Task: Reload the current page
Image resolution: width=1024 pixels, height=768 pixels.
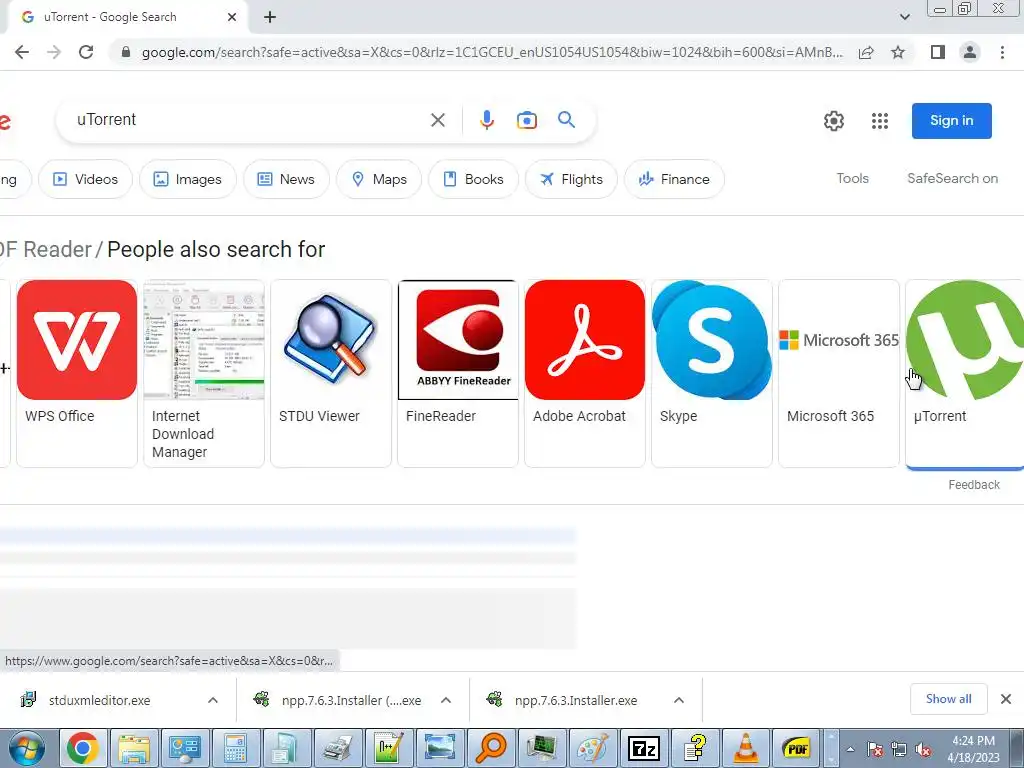Action: (x=86, y=52)
